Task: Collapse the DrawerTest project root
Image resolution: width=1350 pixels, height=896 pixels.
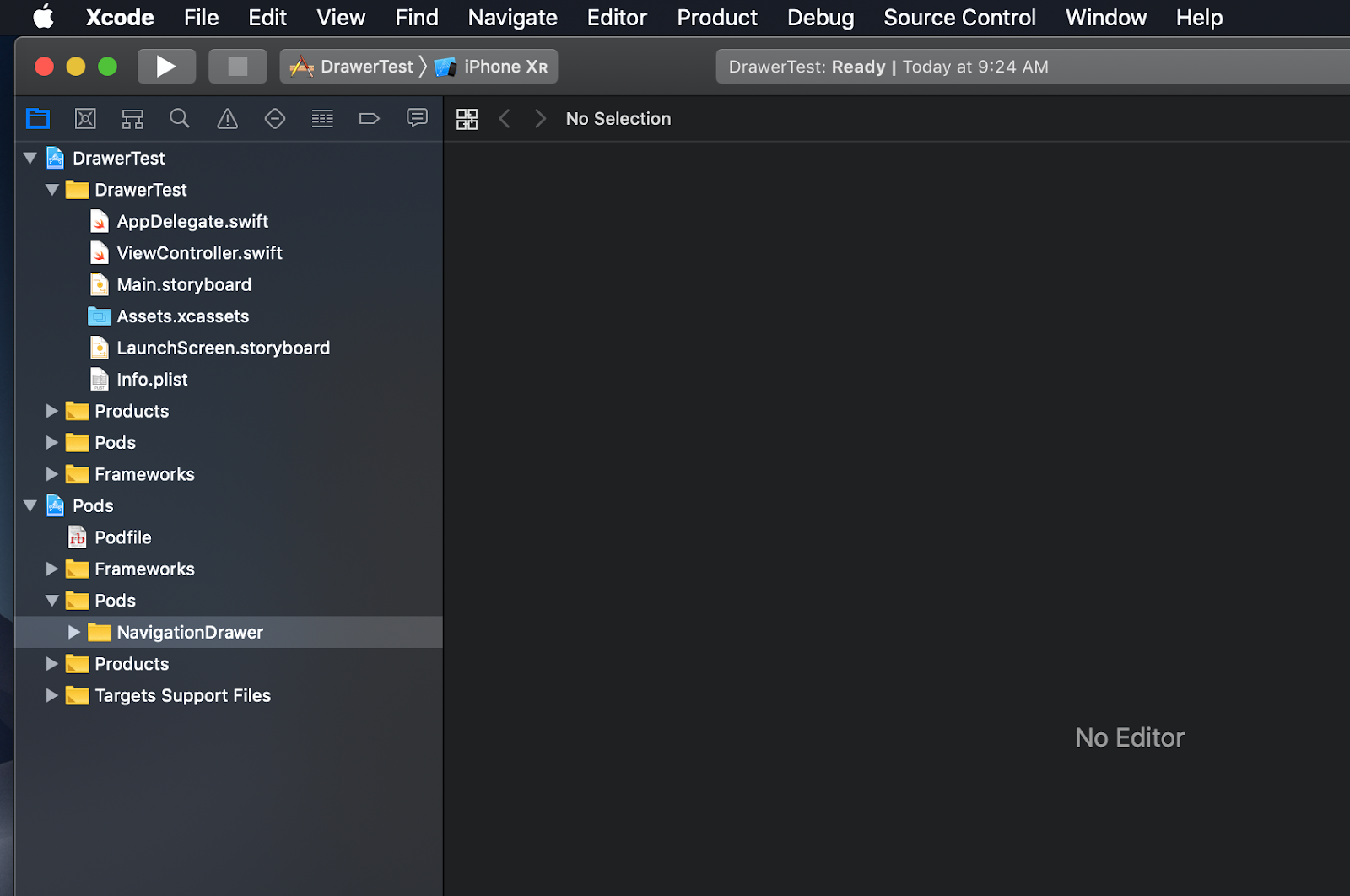Action: coord(30,158)
